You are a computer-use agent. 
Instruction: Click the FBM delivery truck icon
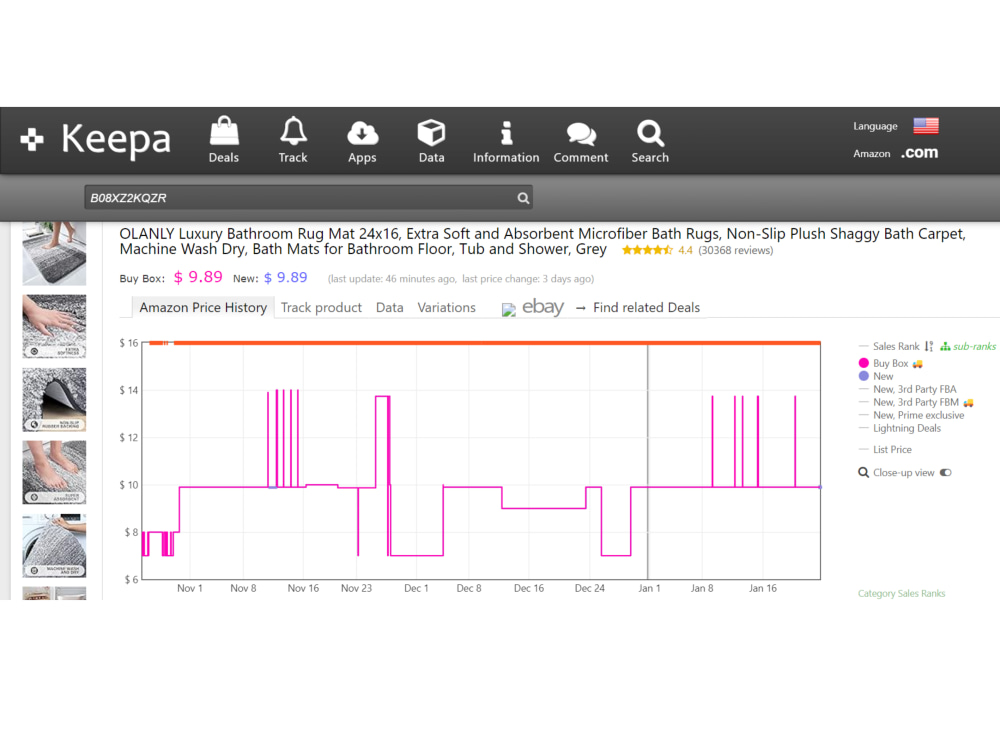coord(968,402)
